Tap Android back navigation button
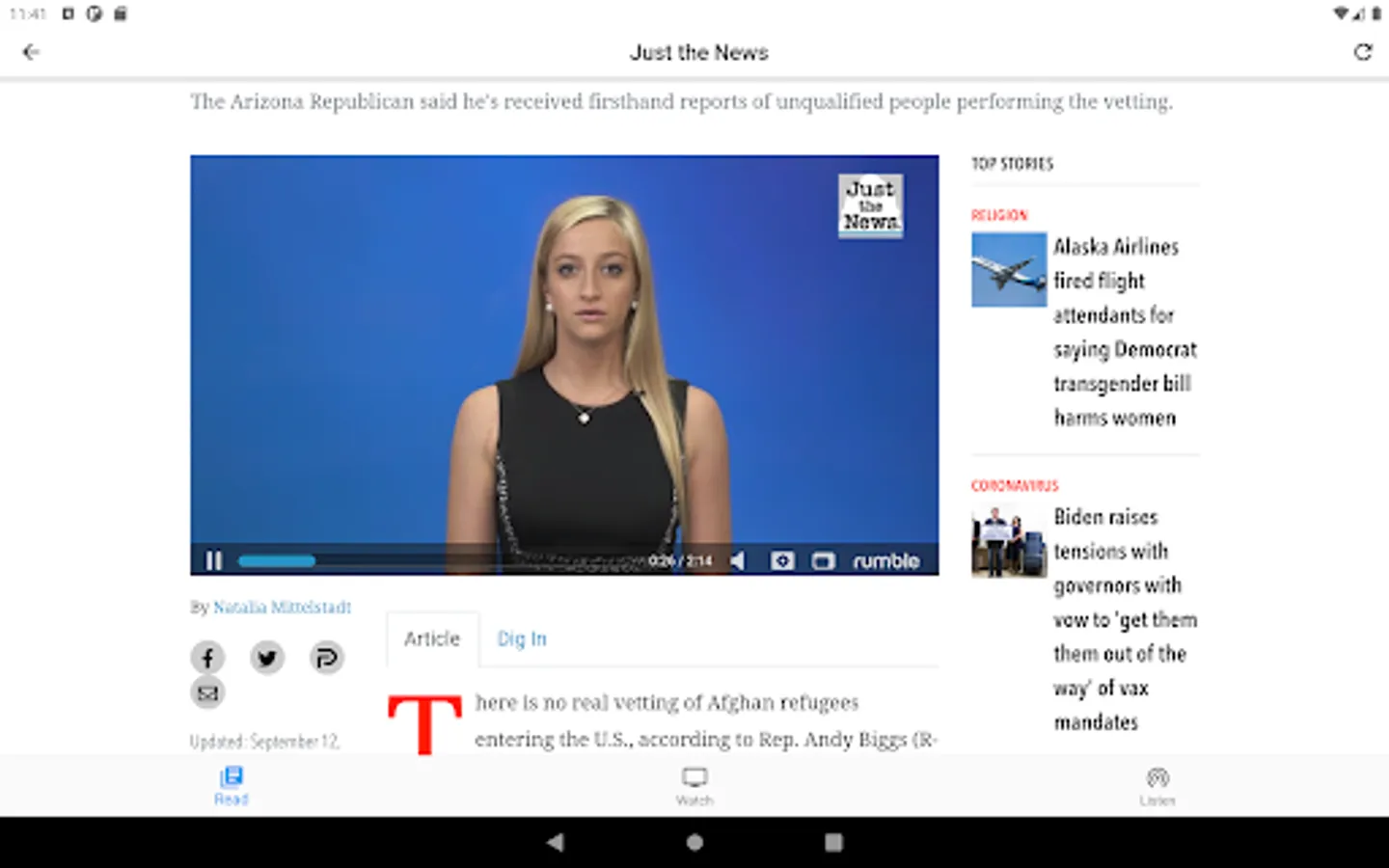Viewport: 1389px width, 868px height. 555,842
